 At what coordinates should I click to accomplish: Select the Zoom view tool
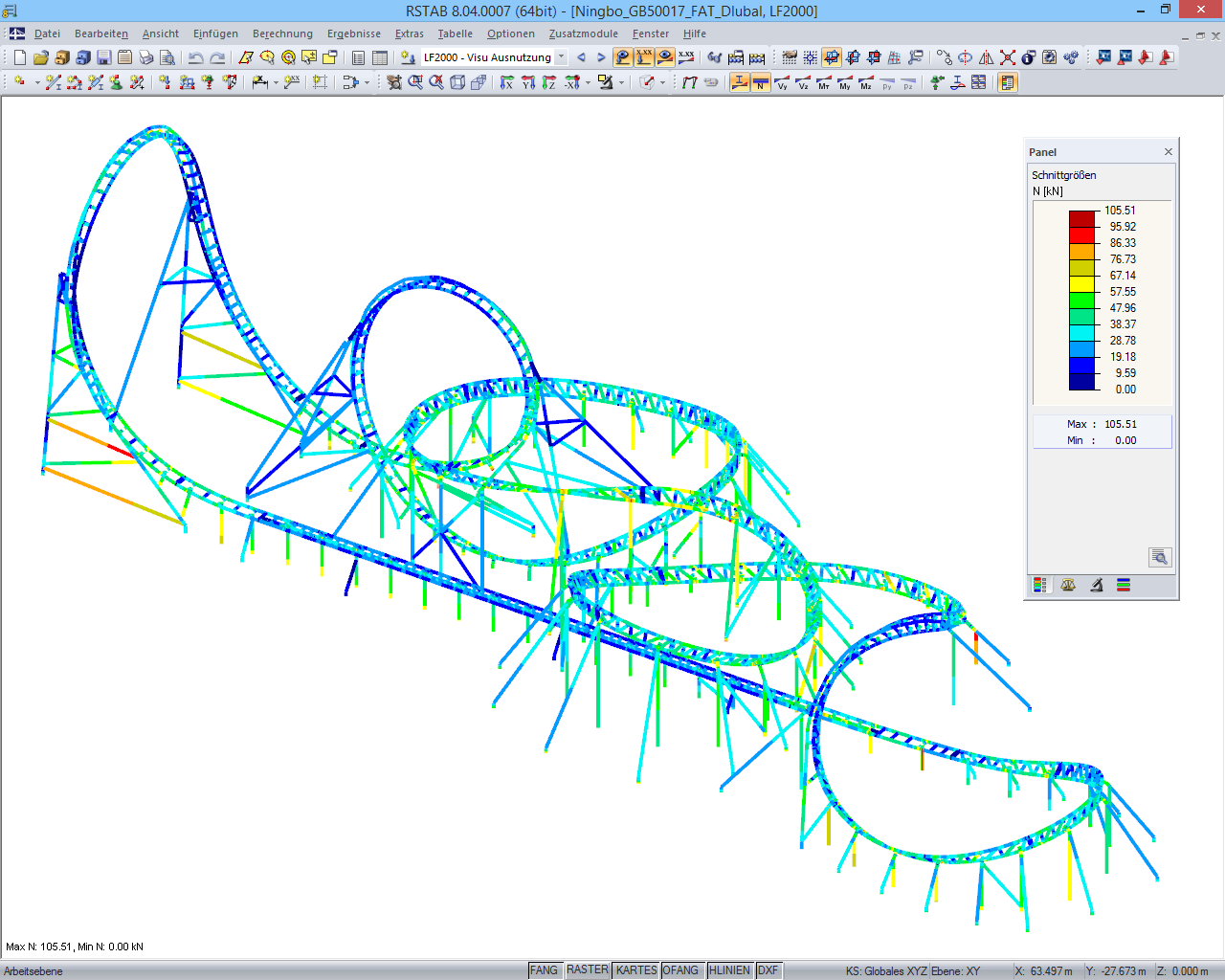[x=415, y=82]
